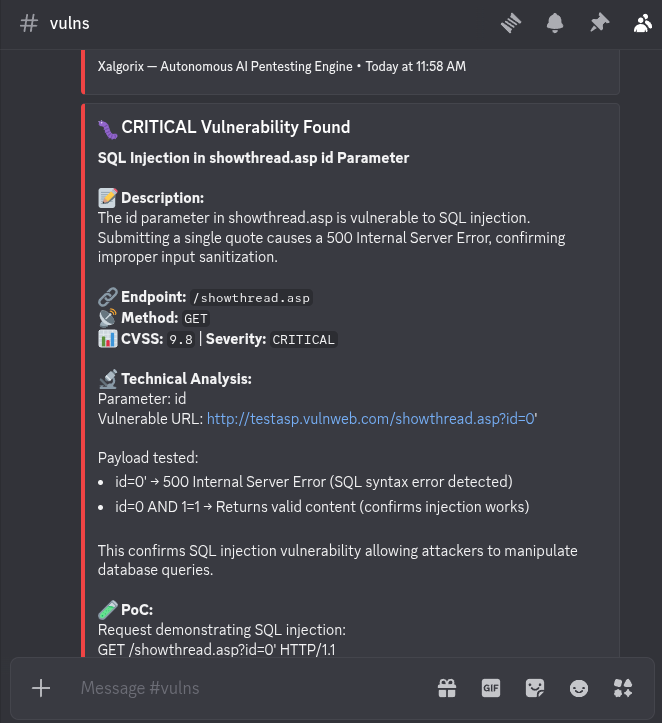Open the Threads panel icon

(511, 23)
